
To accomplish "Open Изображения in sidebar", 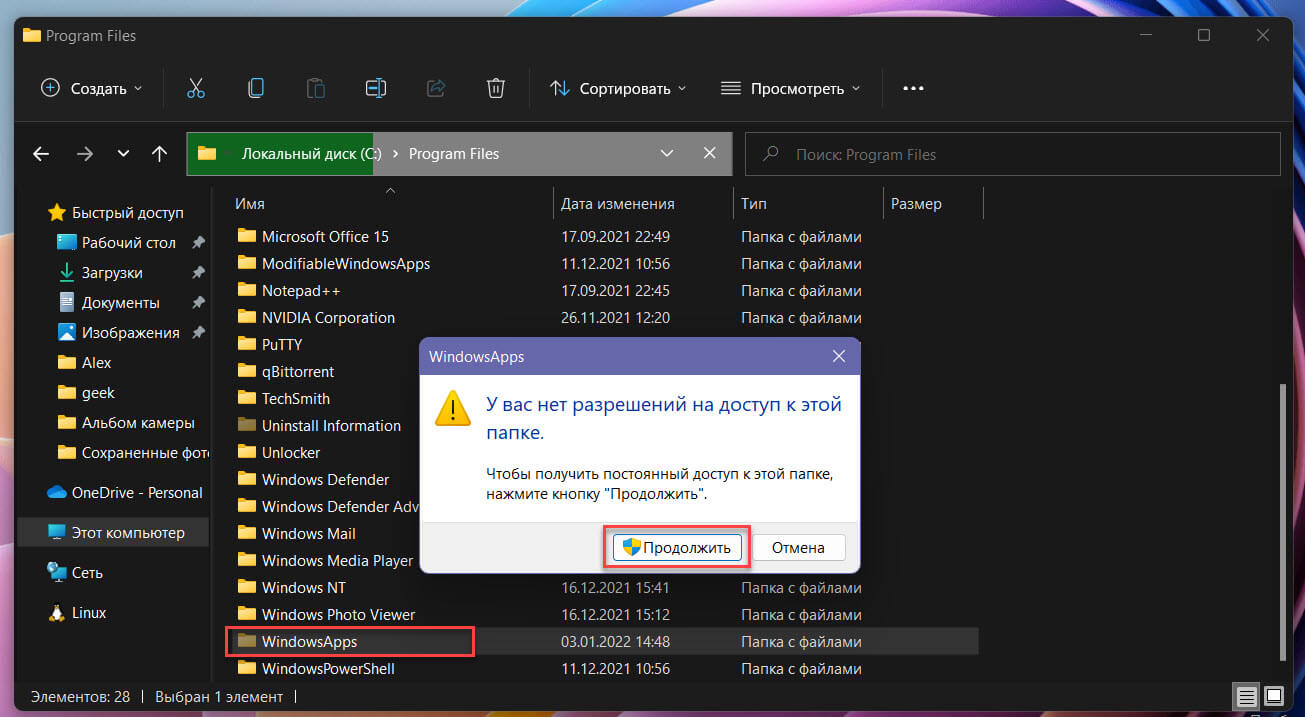I will click(130, 332).
